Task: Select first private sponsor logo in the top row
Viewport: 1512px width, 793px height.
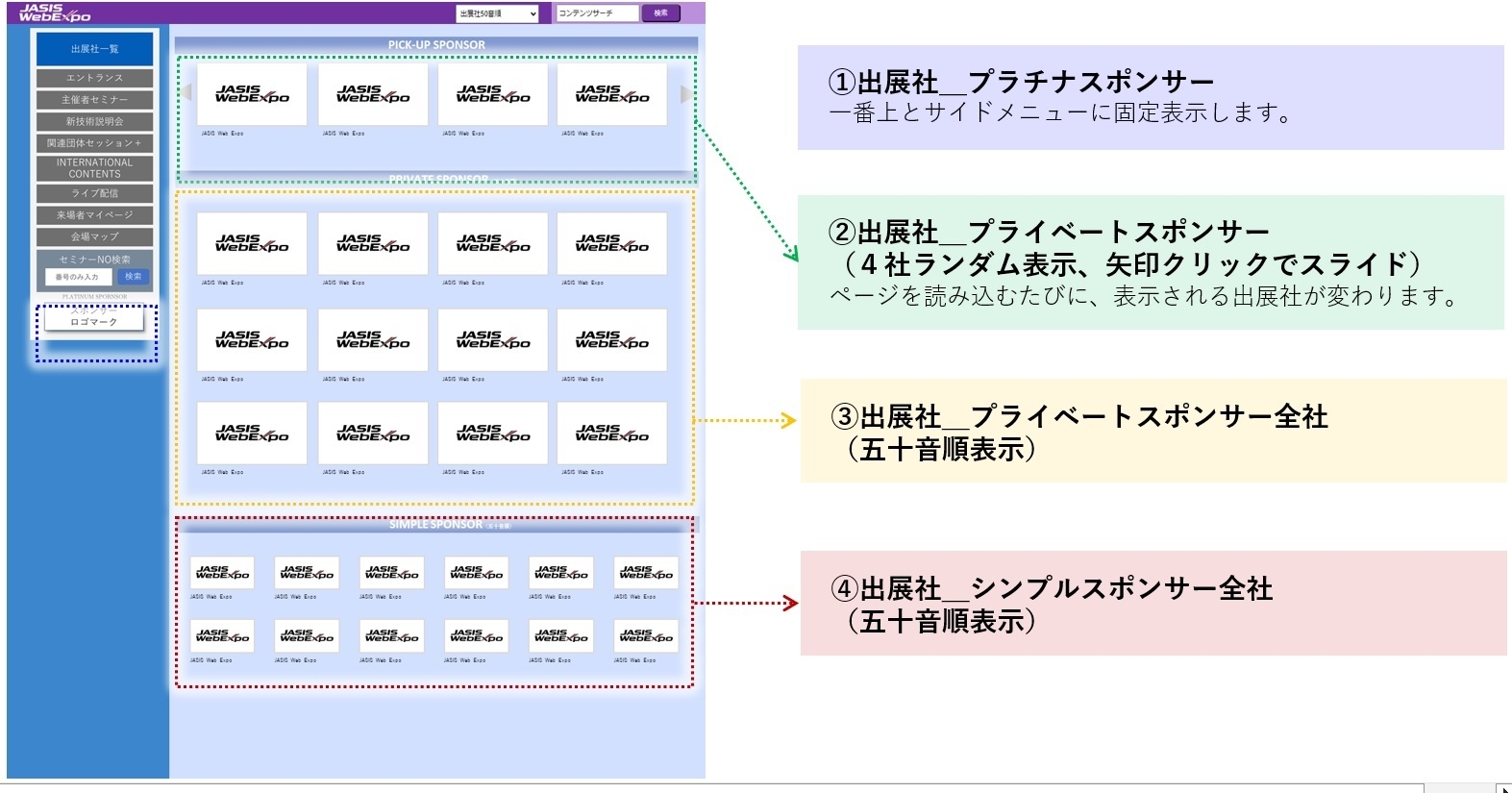Action: pyautogui.click(x=252, y=243)
